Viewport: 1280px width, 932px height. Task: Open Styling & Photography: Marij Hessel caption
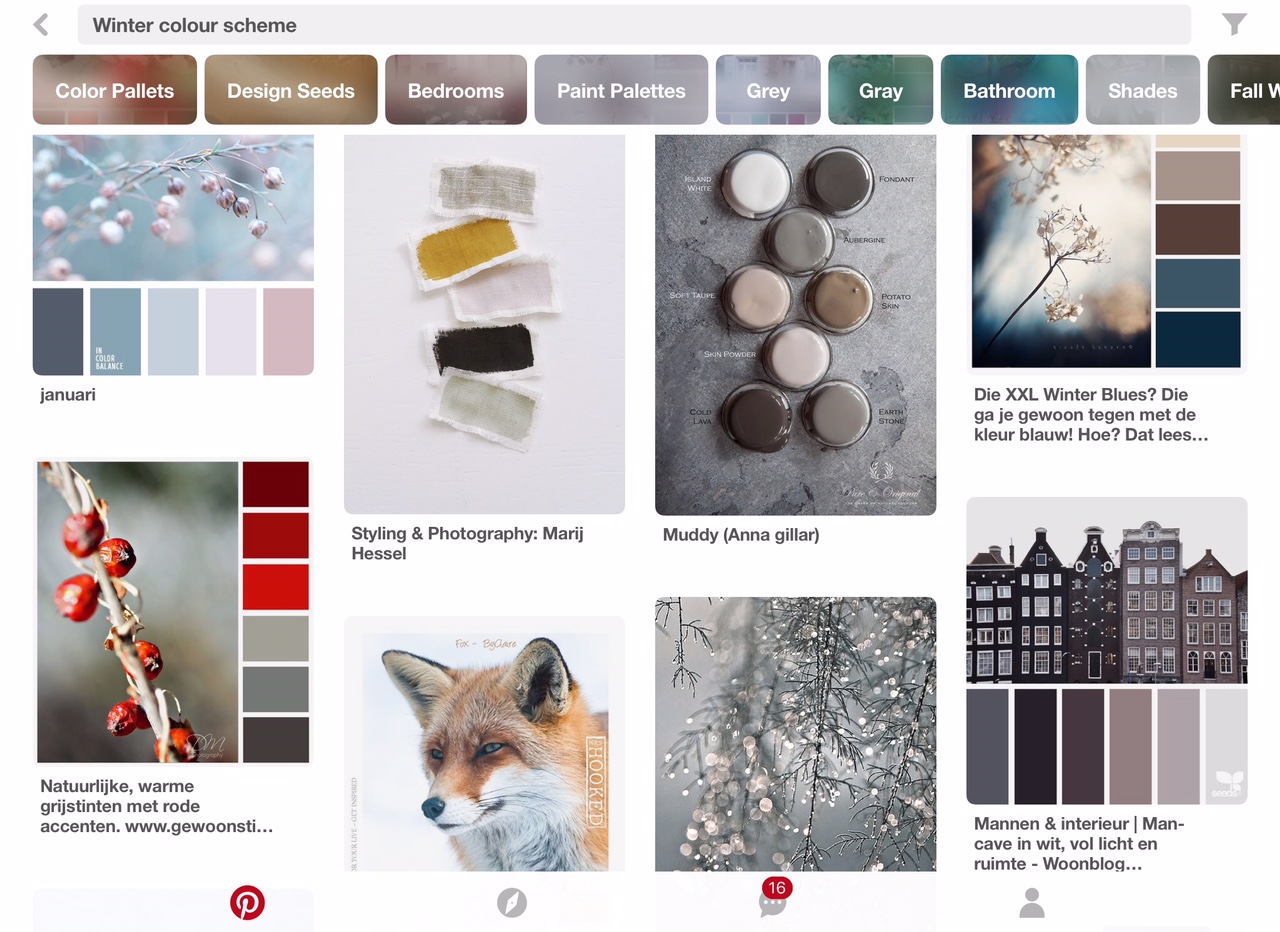(x=467, y=543)
